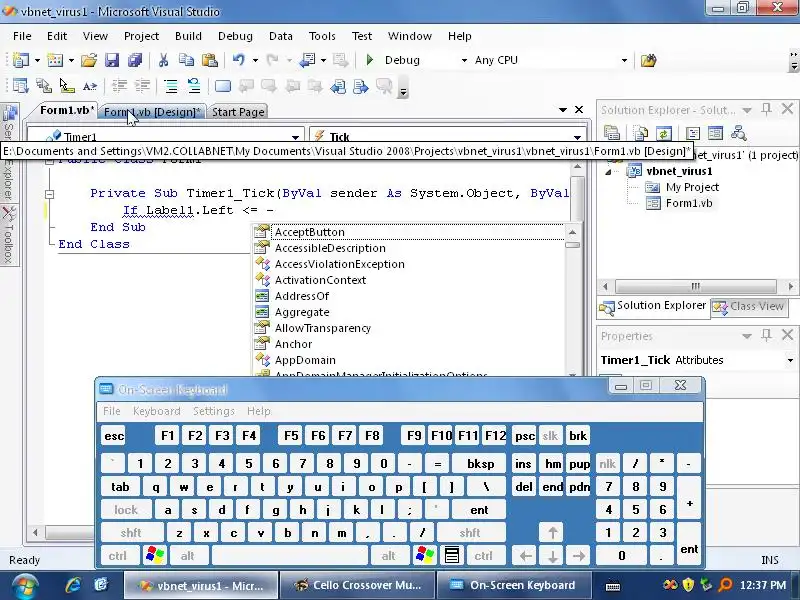Viewport: 800px width, 600px height.
Task: Open the Undo history dropdown arrow
Action: point(255,60)
